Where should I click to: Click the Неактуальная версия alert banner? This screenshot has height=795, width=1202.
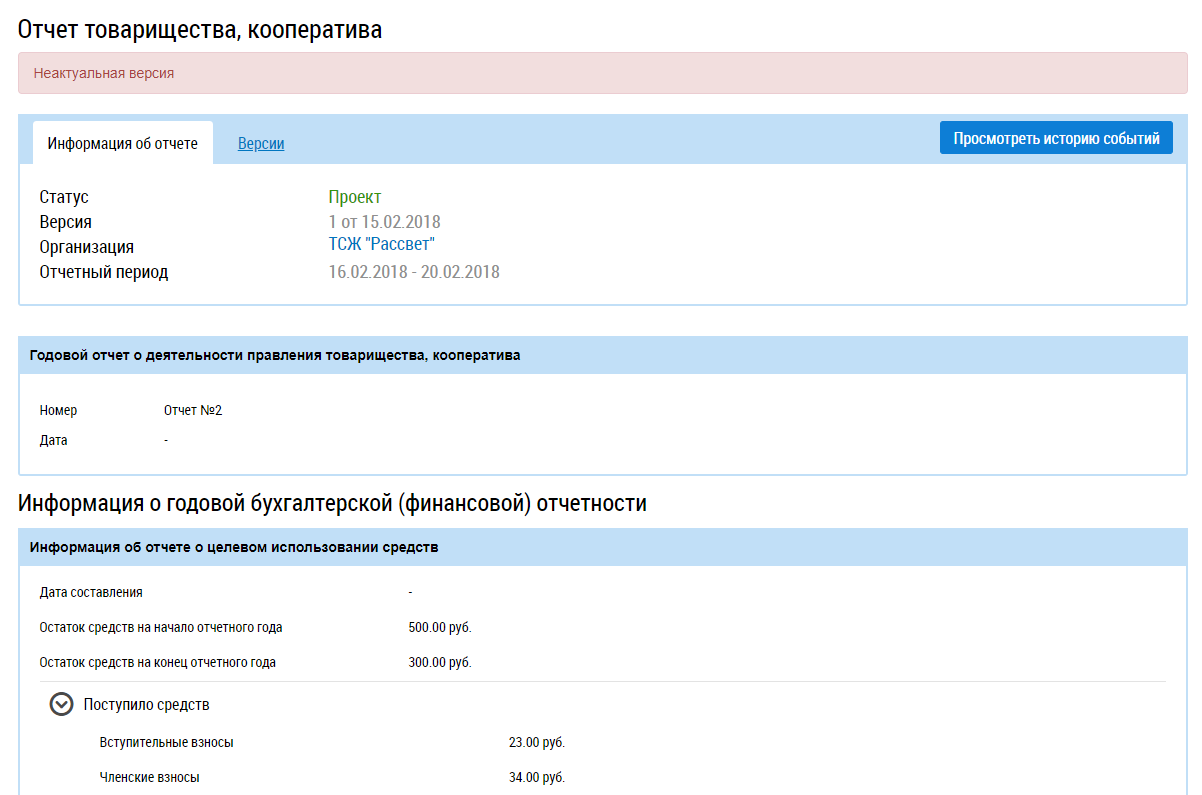pyautogui.click(x=602, y=73)
